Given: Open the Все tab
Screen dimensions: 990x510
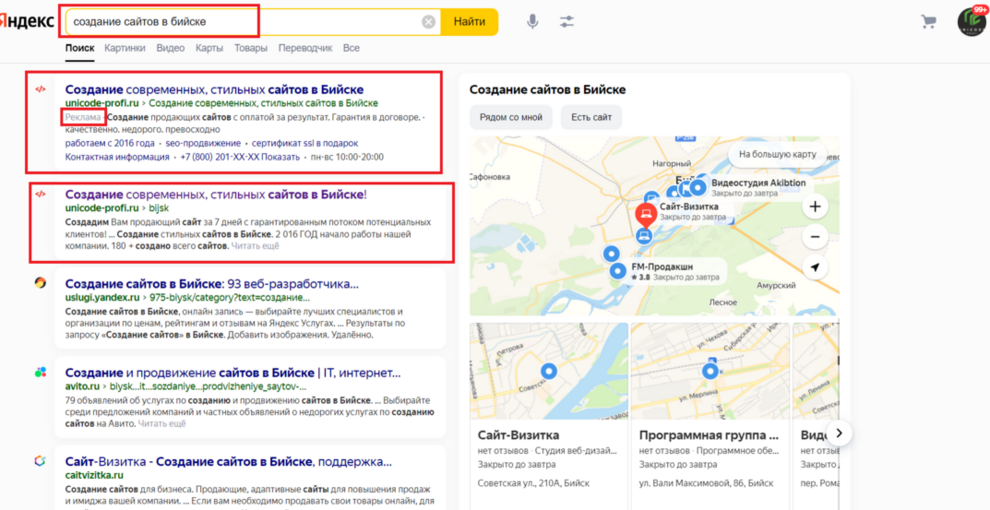Looking at the screenshot, I should pos(351,48).
